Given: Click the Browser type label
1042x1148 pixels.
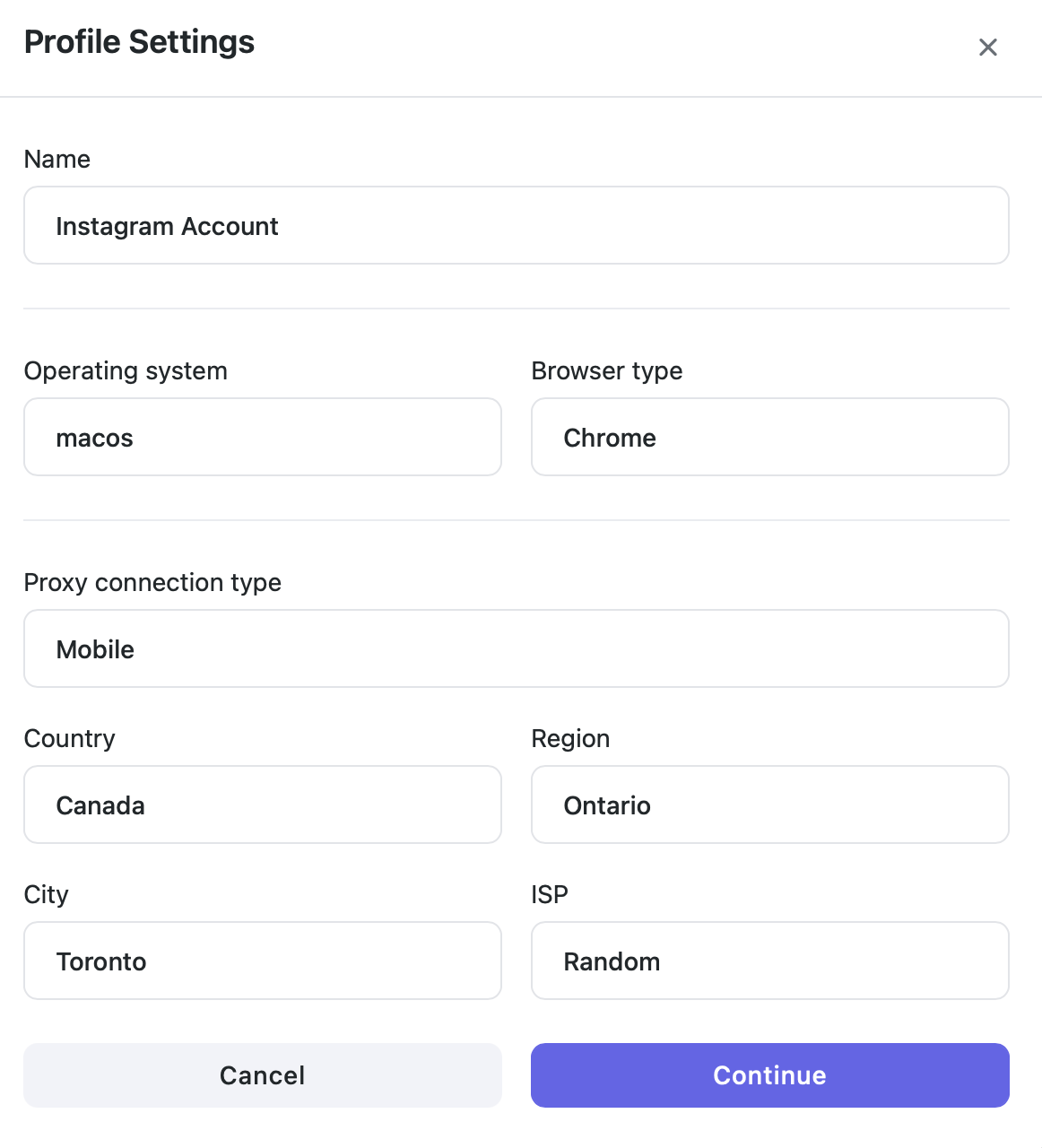Looking at the screenshot, I should click(606, 371).
